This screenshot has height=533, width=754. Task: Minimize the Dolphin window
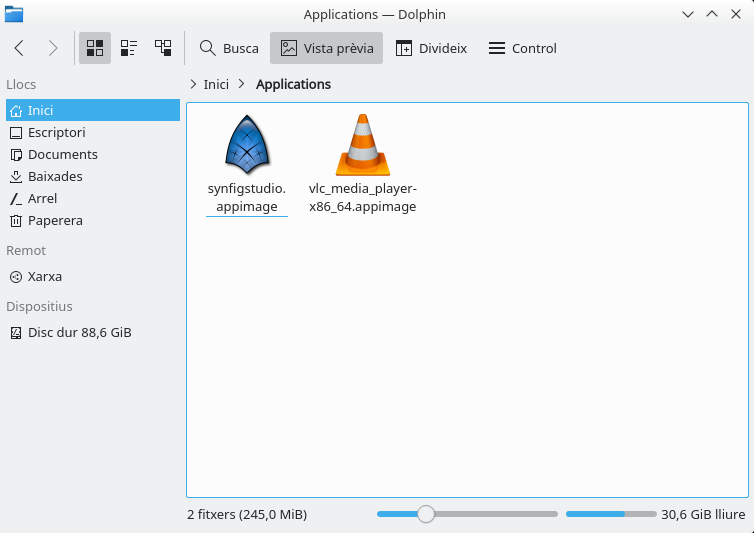click(688, 14)
